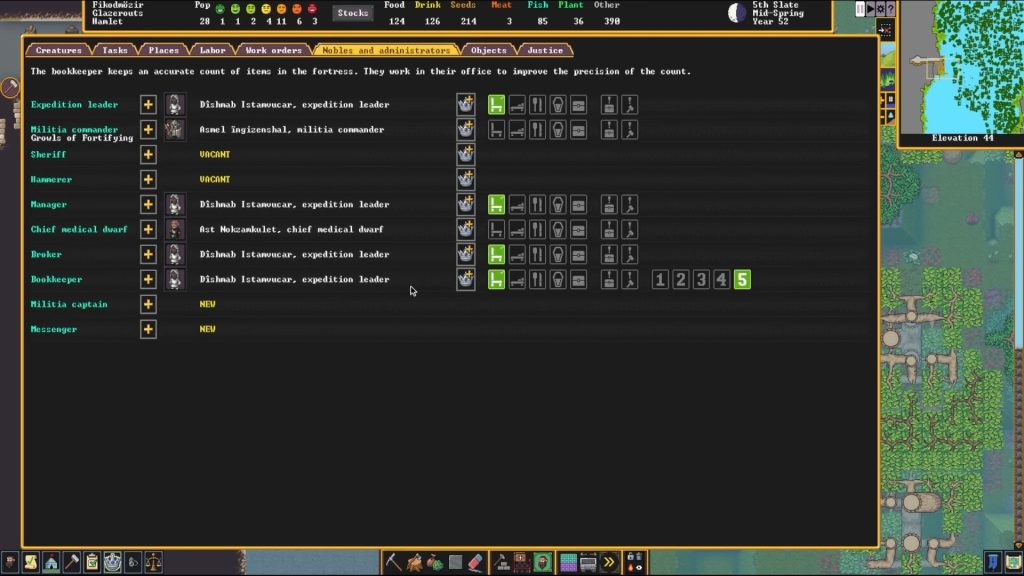Expand candidates for Chief medical dwarf with plus

click(148, 229)
